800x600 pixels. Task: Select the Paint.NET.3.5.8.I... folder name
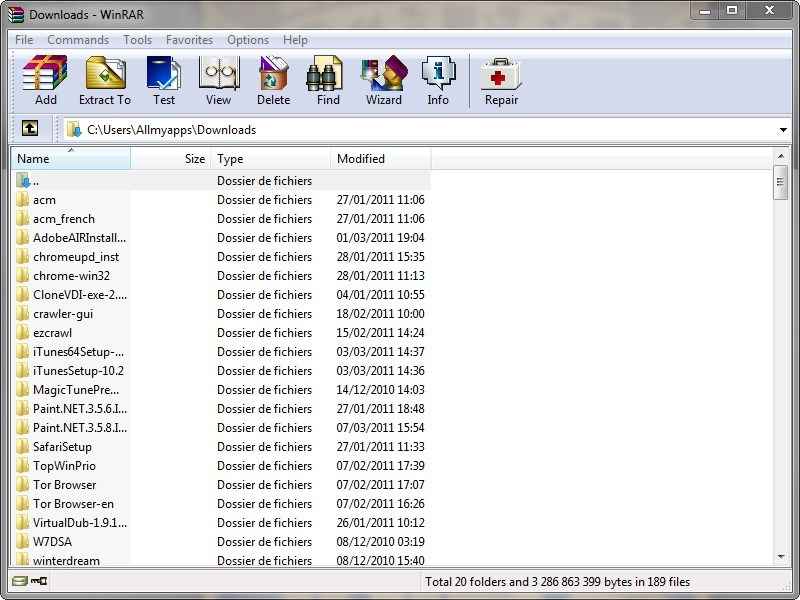pyautogui.click(x=80, y=428)
